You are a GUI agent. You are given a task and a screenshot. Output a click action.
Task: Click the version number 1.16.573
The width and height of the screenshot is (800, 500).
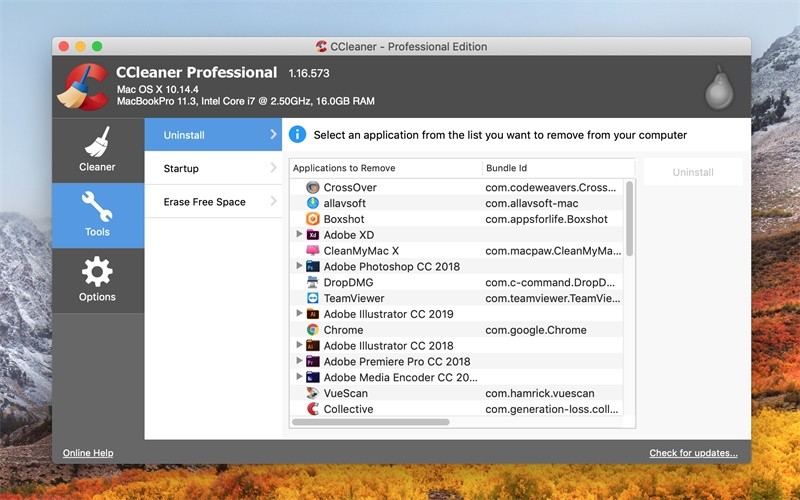(309, 73)
